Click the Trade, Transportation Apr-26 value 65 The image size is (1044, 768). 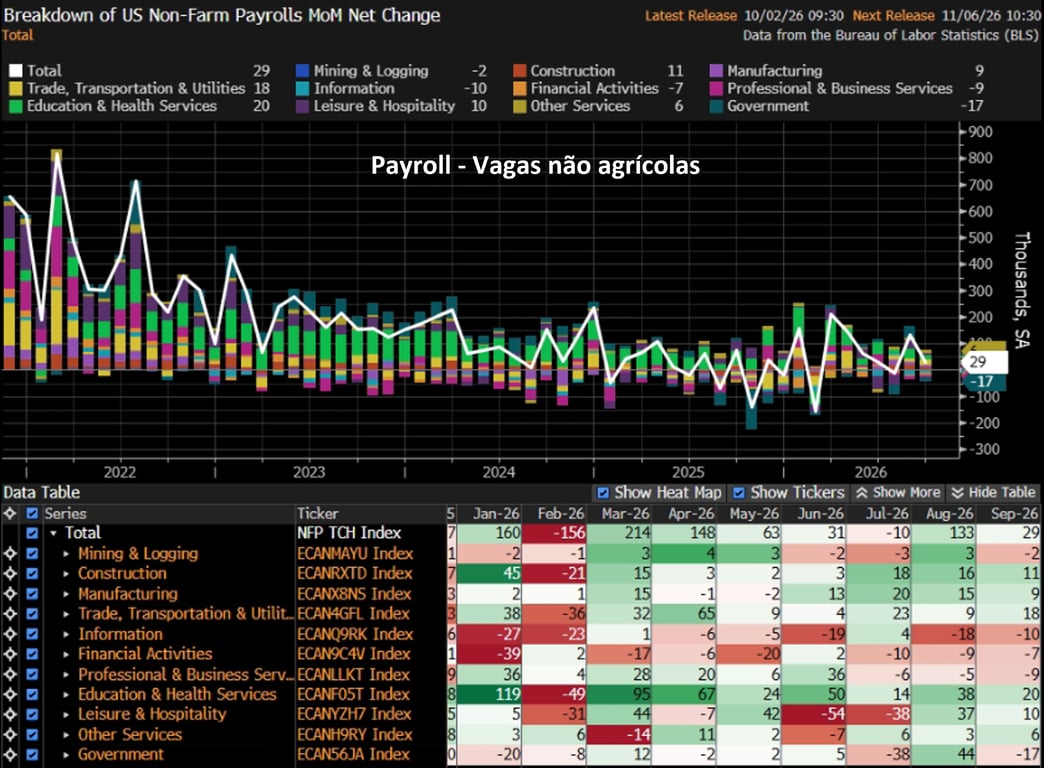pyautogui.click(x=684, y=613)
